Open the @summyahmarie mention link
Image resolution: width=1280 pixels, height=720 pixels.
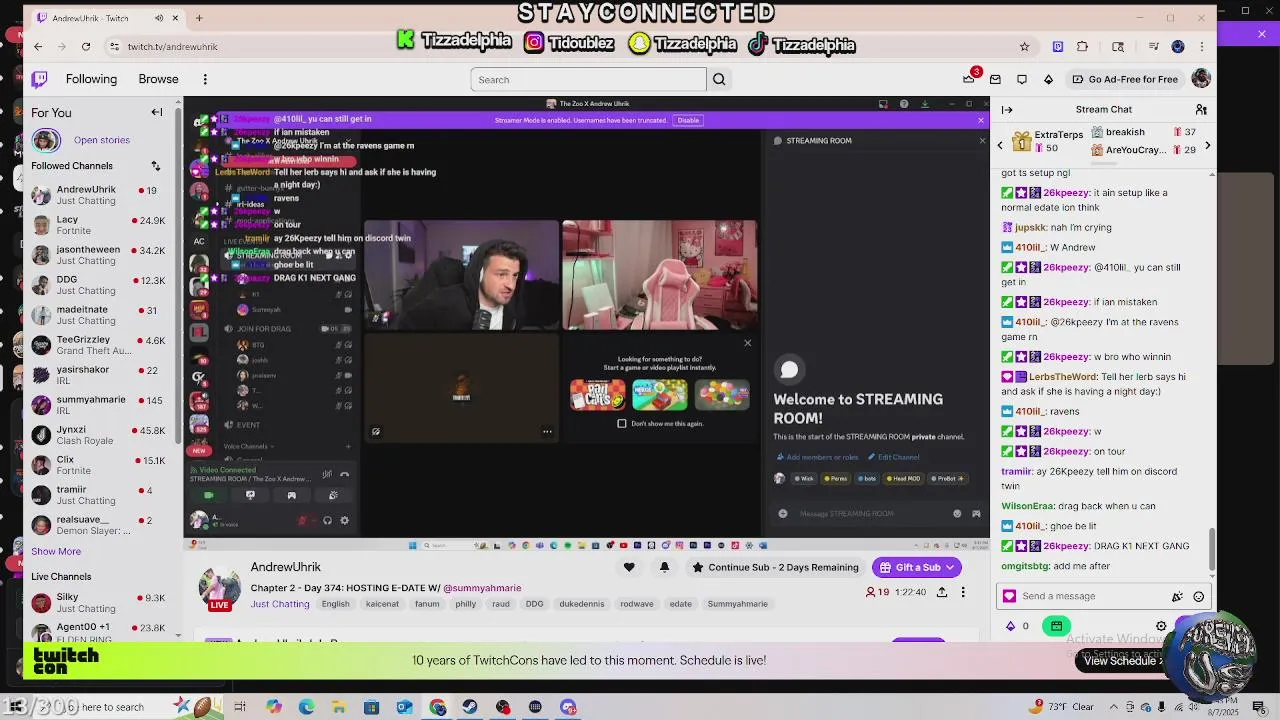pos(482,588)
